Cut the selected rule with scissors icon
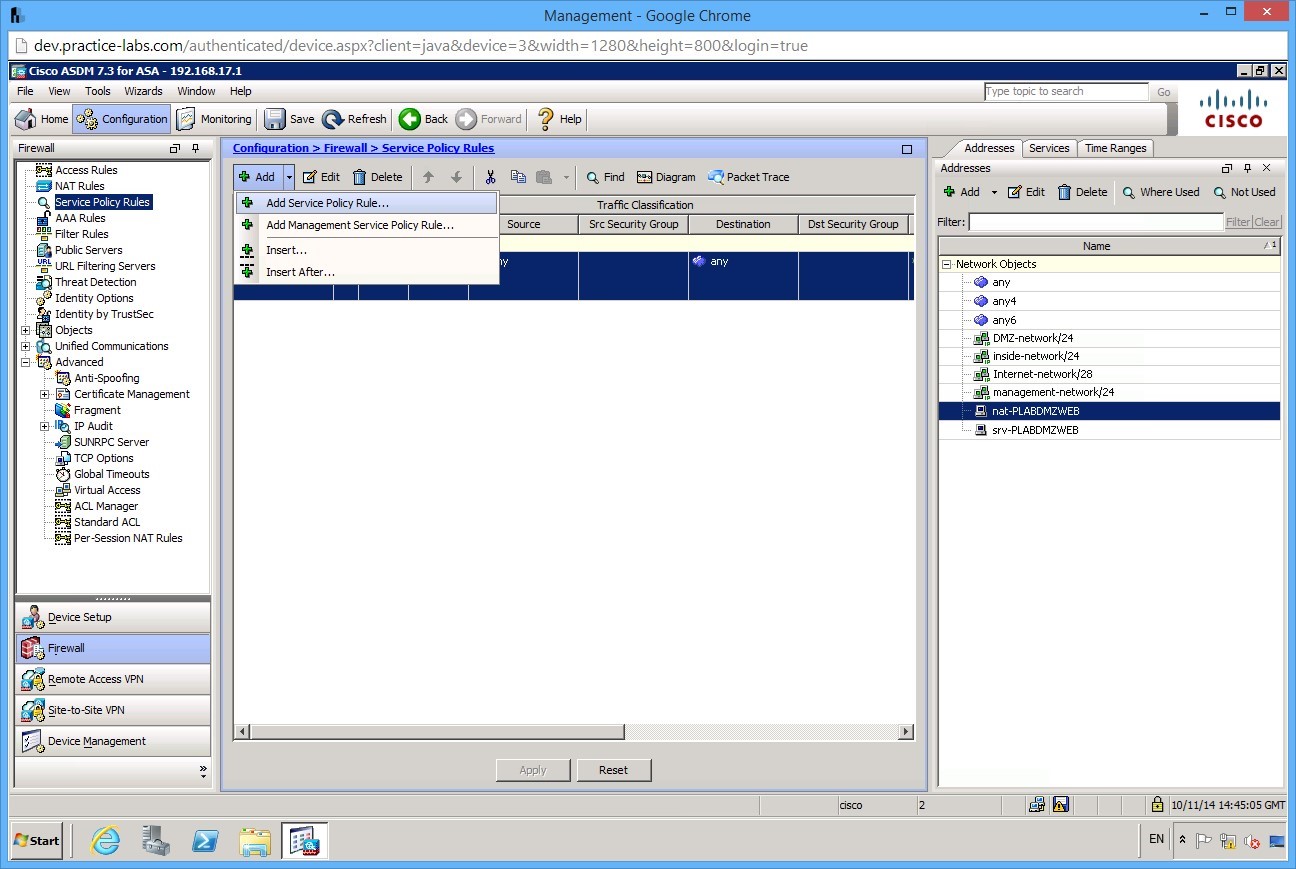This screenshot has width=1296, height=869. click(x=489, y=177)
